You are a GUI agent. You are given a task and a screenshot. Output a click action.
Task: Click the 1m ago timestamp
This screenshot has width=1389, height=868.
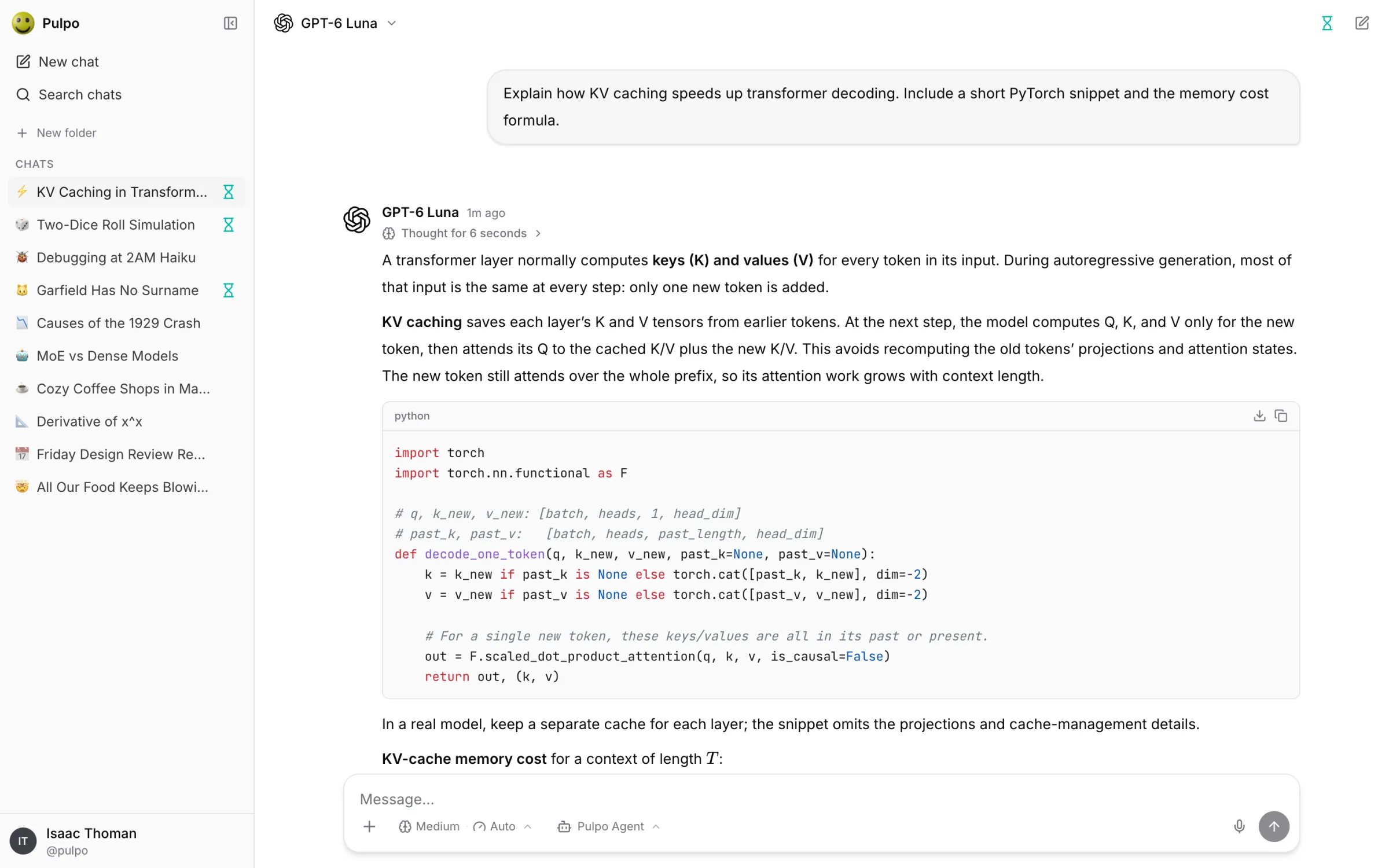pos(486,213)
